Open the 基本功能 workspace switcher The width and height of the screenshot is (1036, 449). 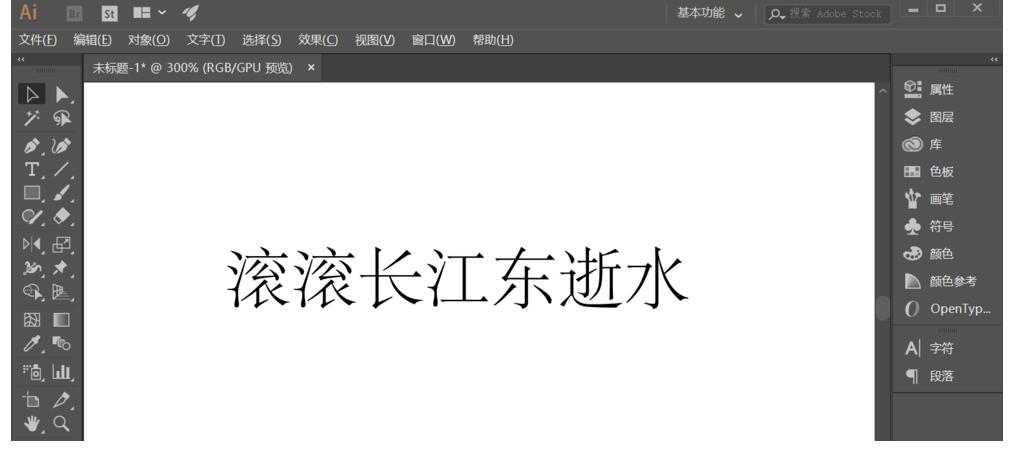[x=710, y=13]
